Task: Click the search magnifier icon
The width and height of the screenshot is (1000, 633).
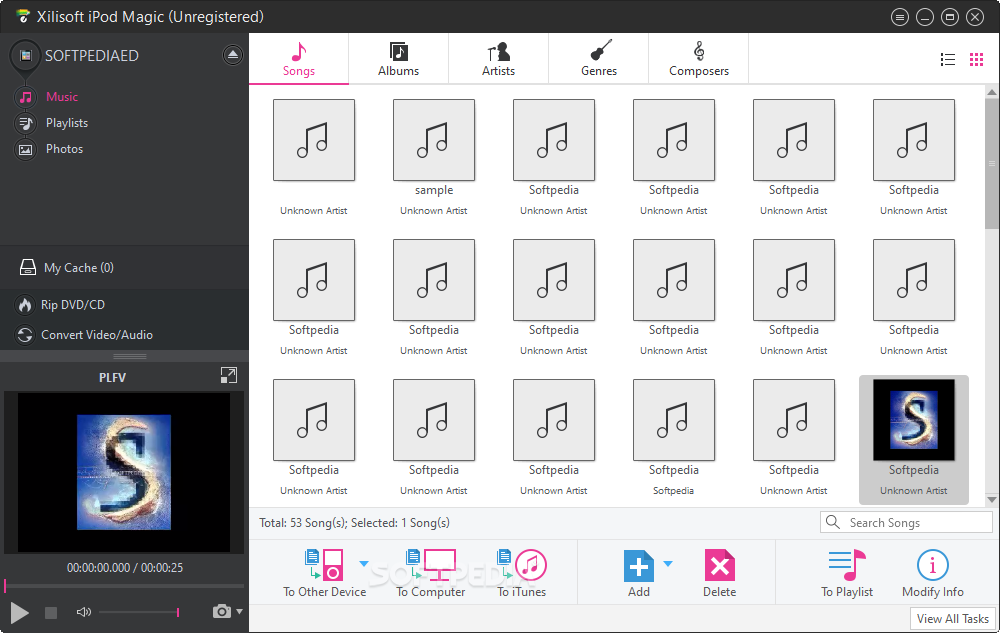Action: [x=833, y=522]
